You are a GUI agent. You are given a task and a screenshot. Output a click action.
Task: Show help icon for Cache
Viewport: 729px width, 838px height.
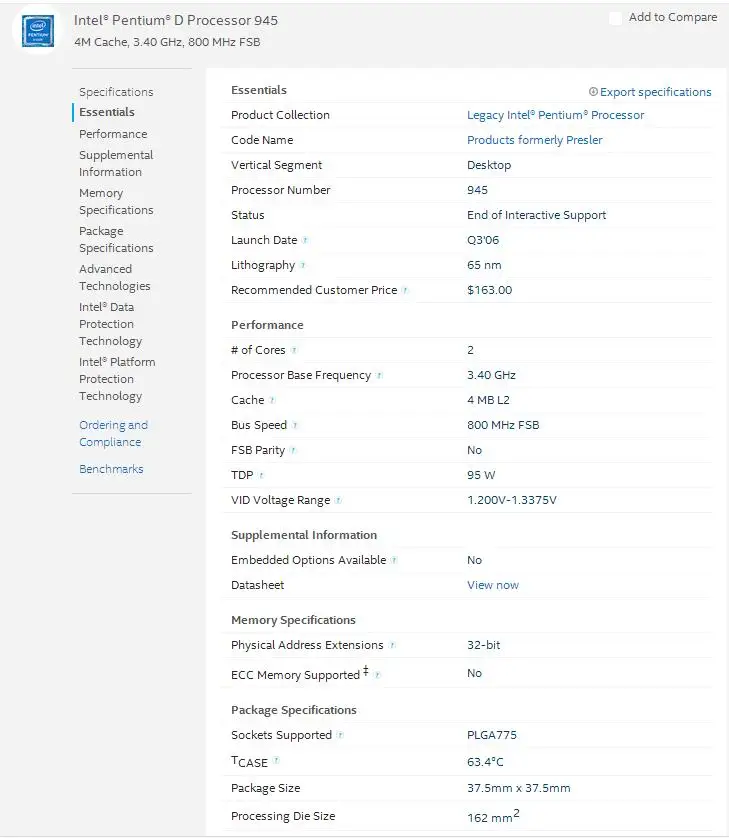pos(272,400)
